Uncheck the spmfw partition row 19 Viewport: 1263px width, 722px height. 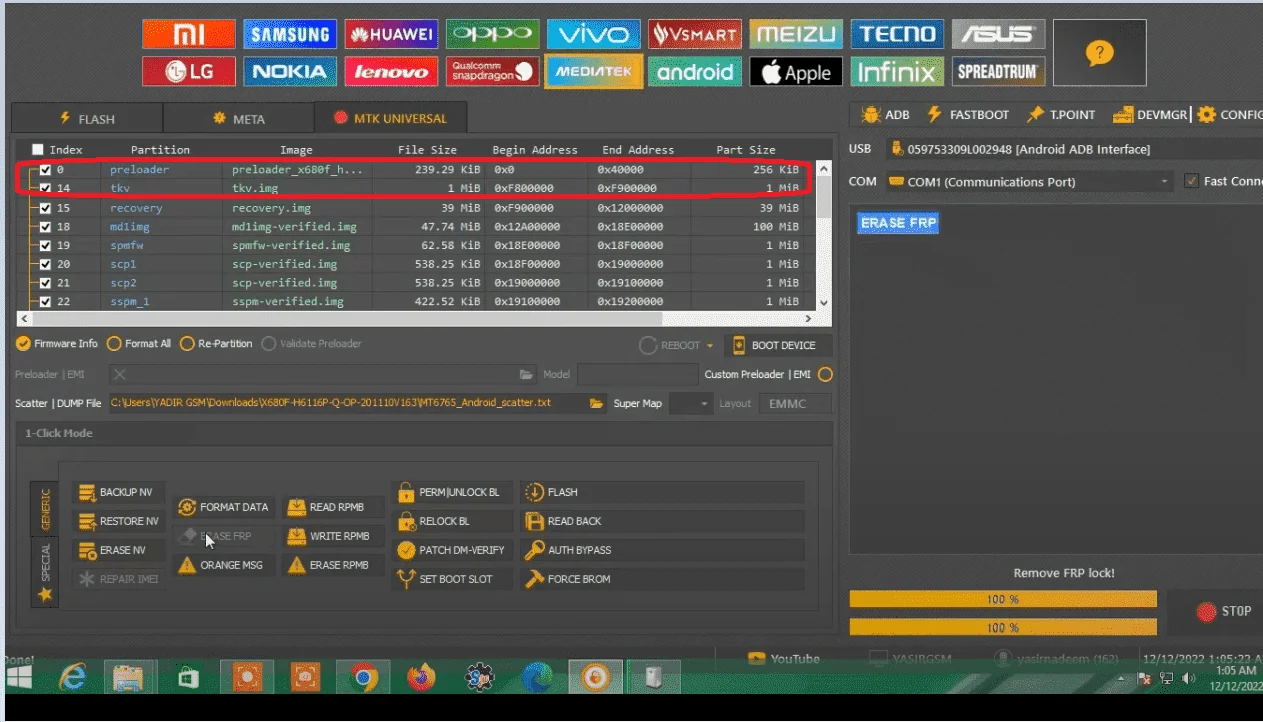point(45,245)
